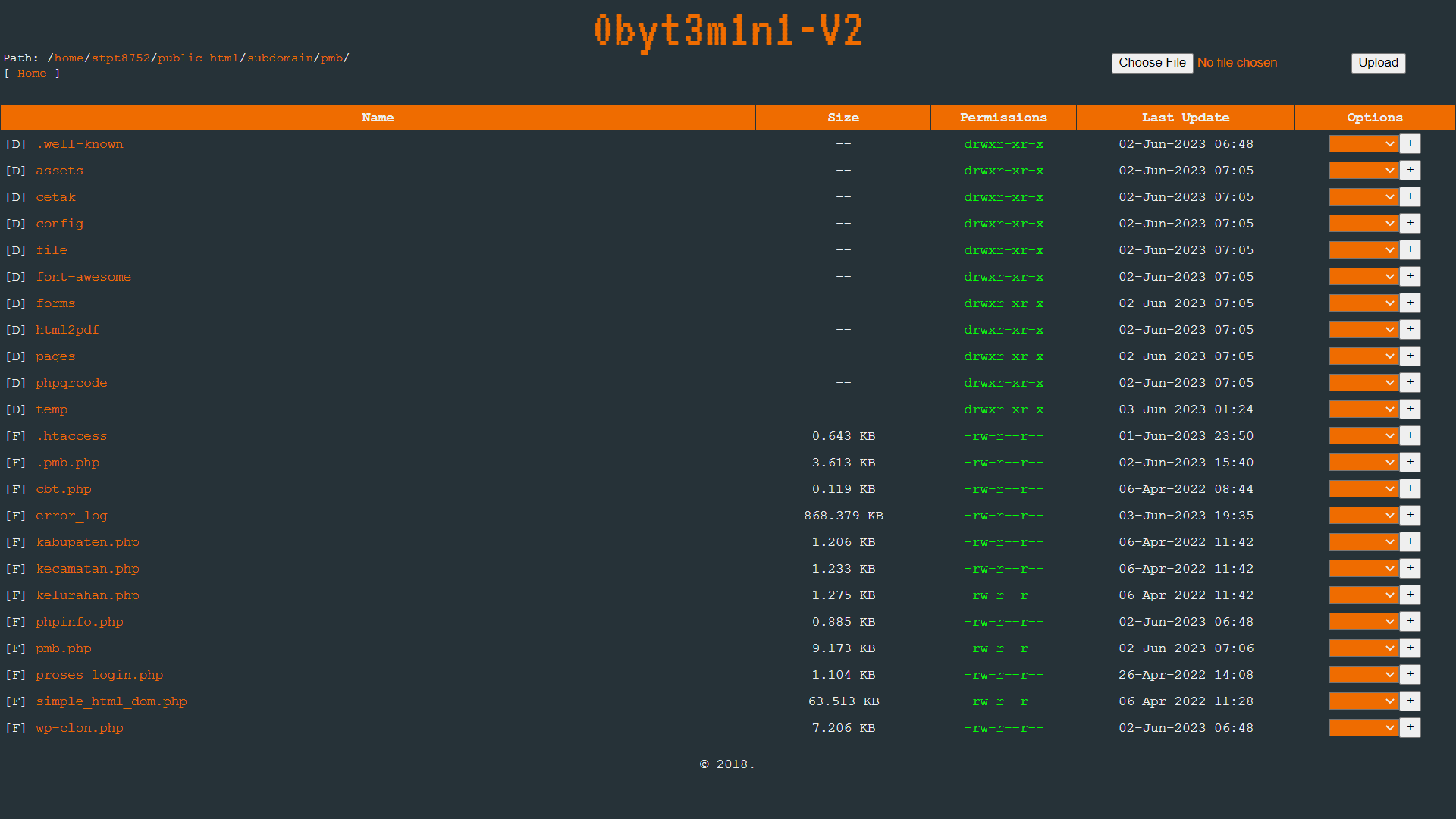Screen dimensions: 1456x819
Task: Navigate to the public_html path segment
Action: 198,58
